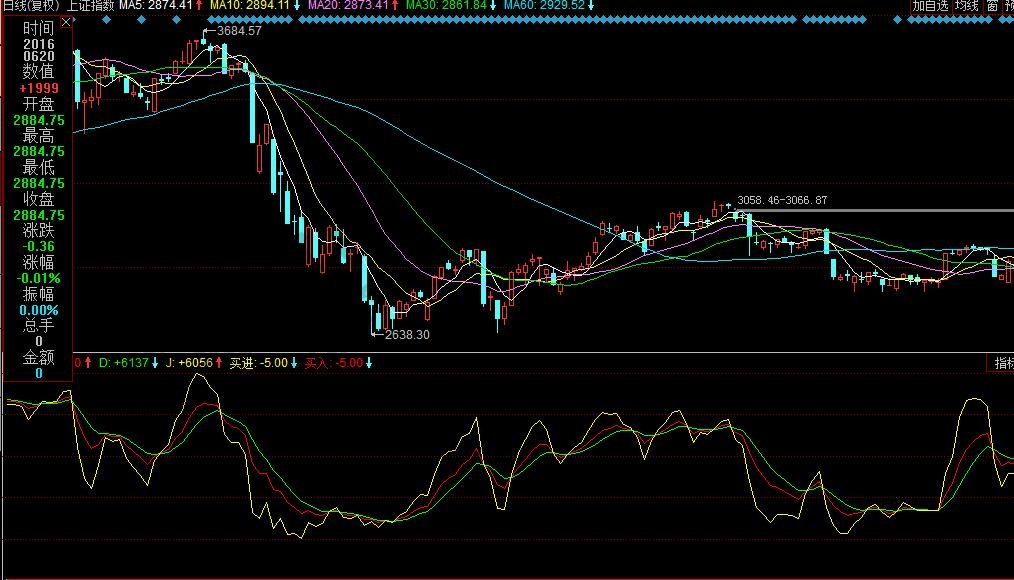Open the 指标 indicator tab
Screen dimensions: 1014x580
pyautogui.click(x=1002, y=362)
